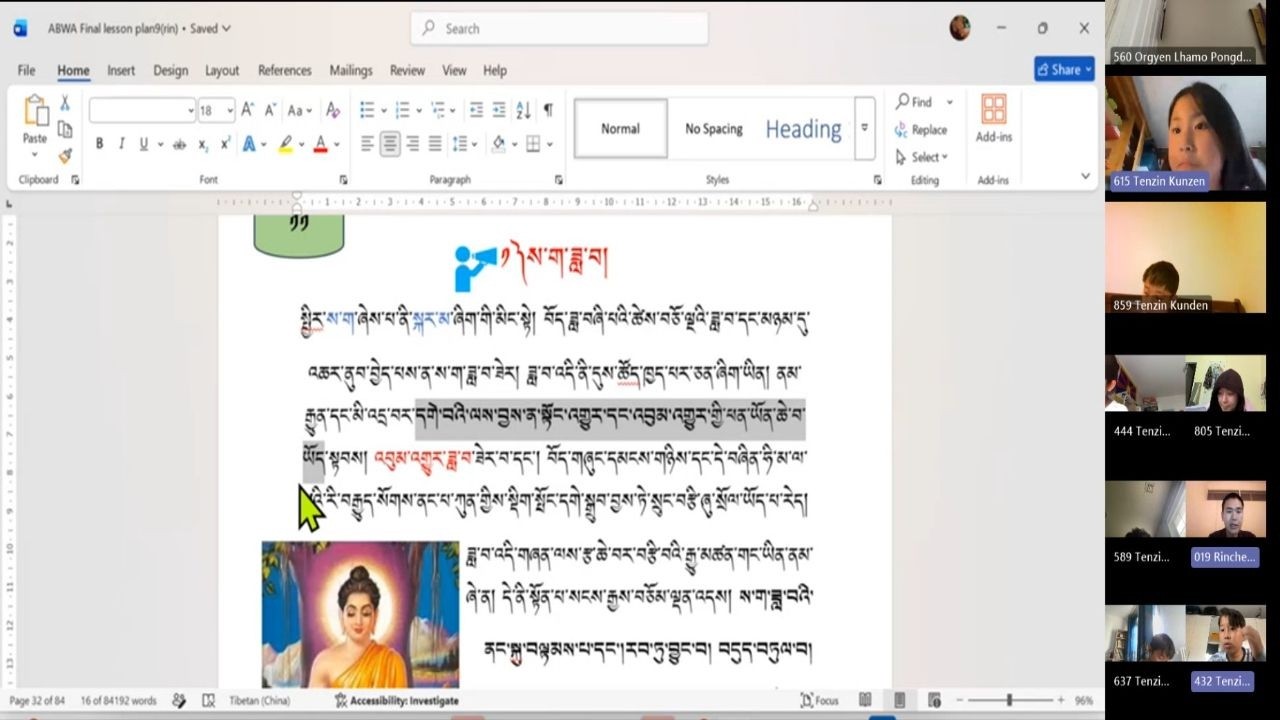Screen dimensions: 1280x720
Task: Switch to the Layout tab
Action: coord(222,70)
